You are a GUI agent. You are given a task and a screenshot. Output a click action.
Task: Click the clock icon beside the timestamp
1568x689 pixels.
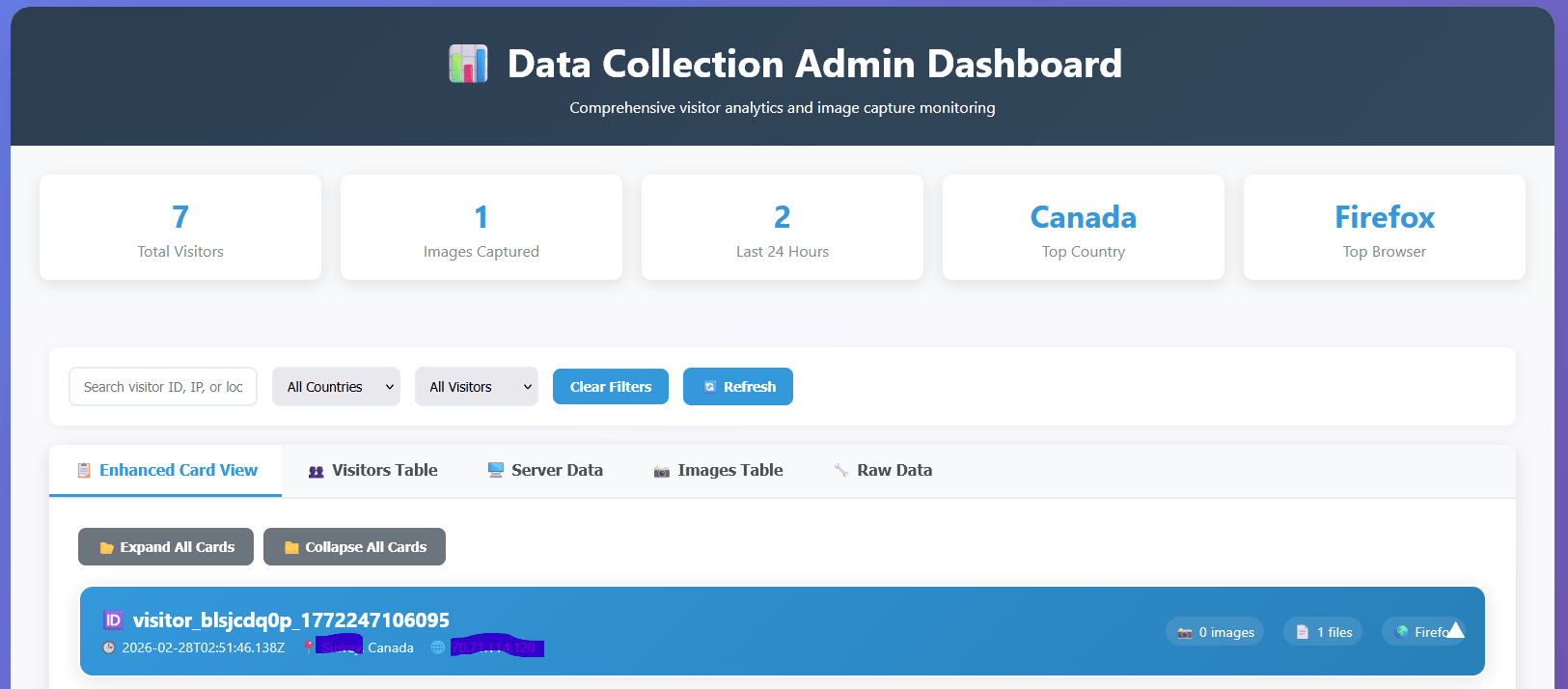(109, 648)
